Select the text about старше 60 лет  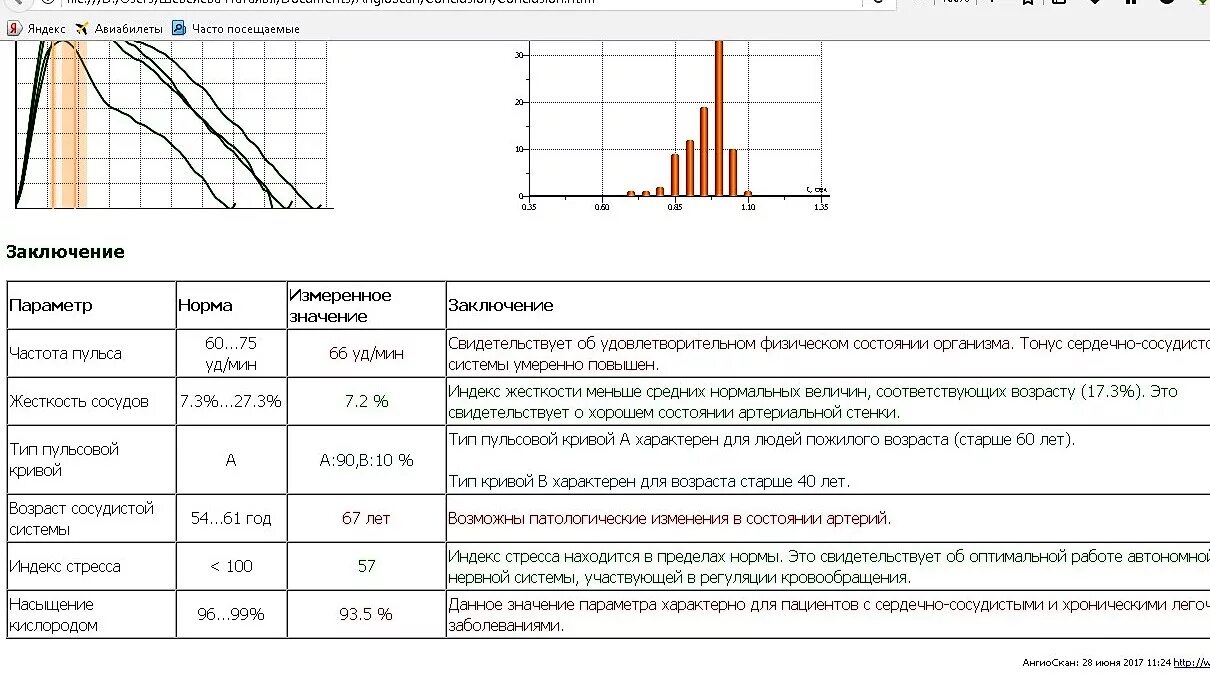click(x=761, y=440)
